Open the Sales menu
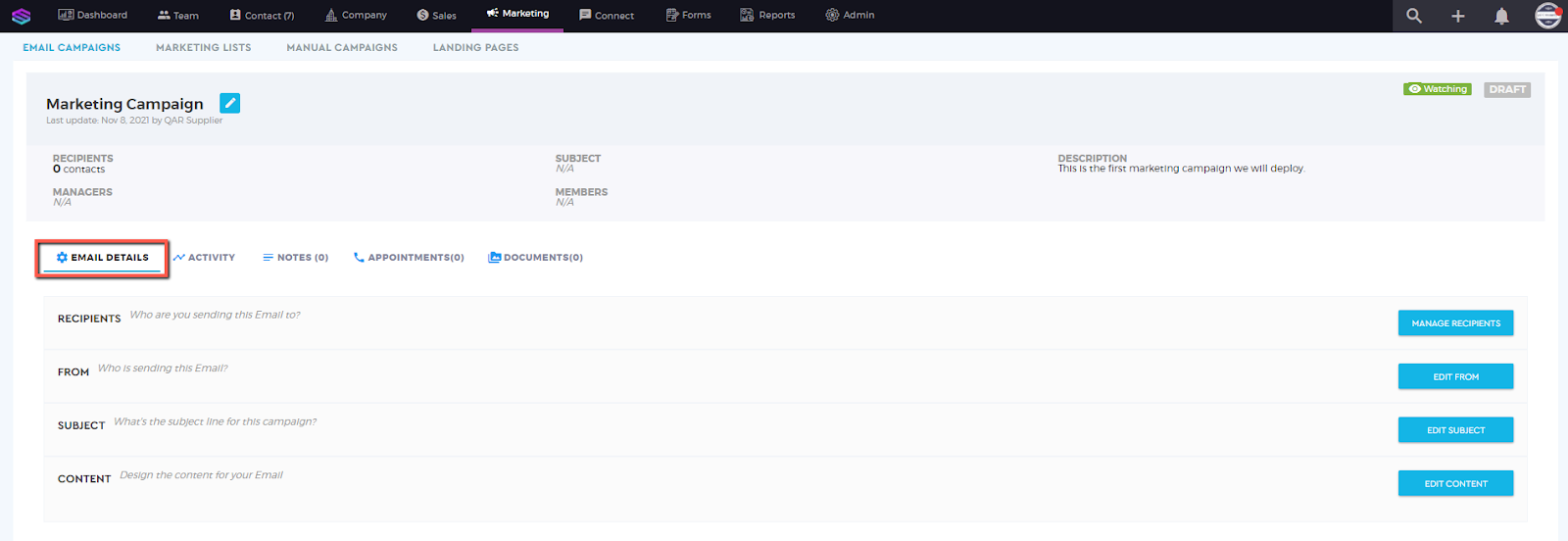1568x541 pixels. [436, 15]
